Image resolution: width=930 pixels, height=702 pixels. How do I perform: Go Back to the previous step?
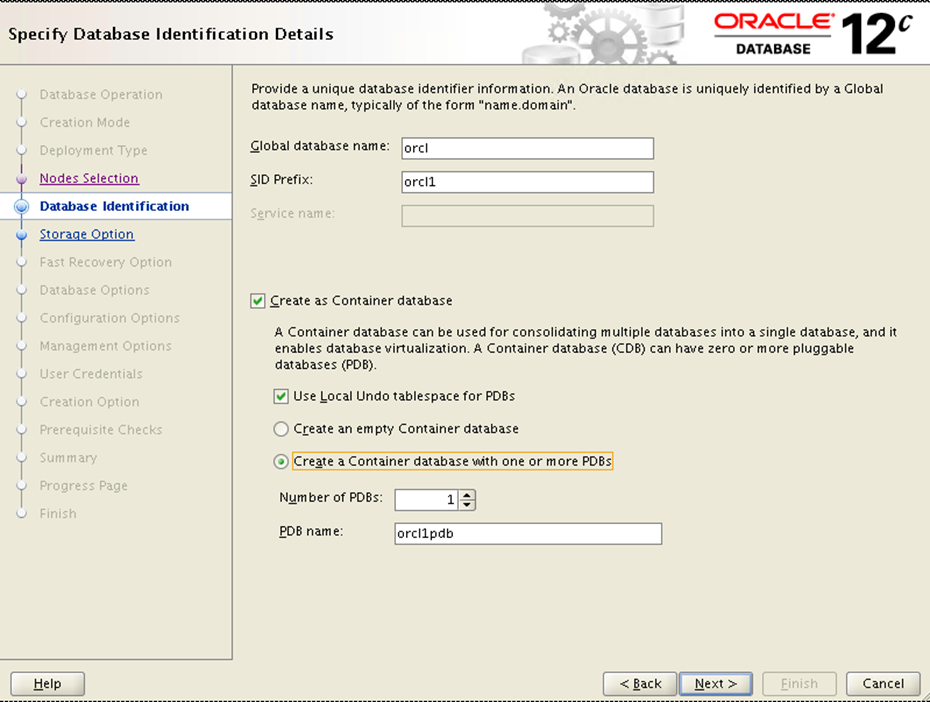click(638, 684)
